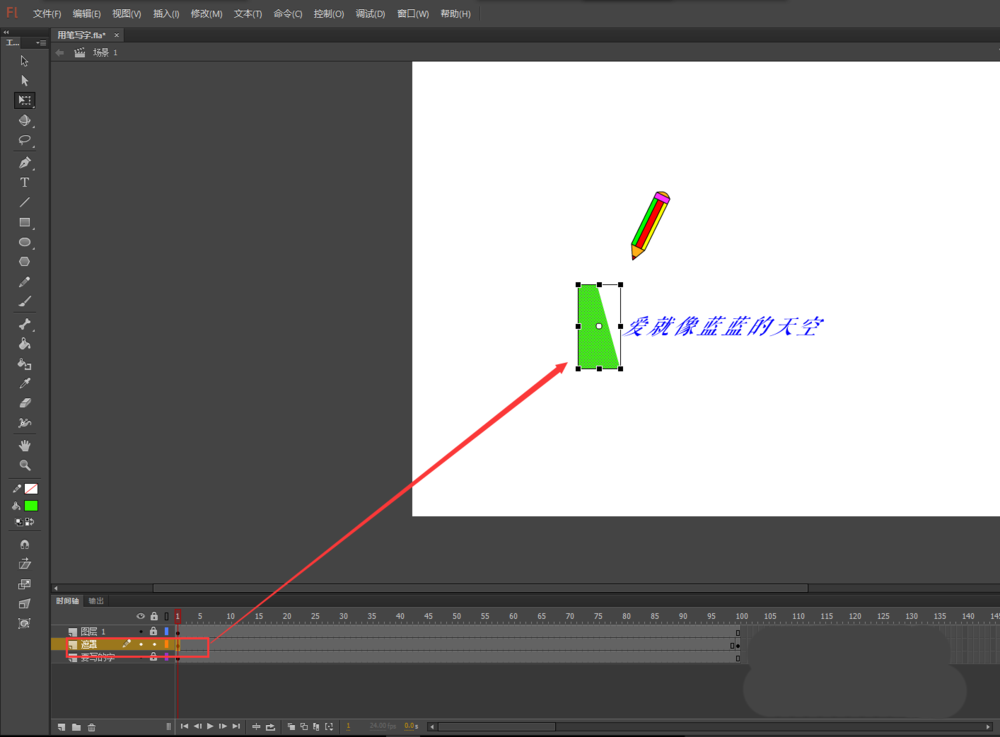Select the Oval tool
Viewport: 1000px width, 737px height.
click(24, 242)
